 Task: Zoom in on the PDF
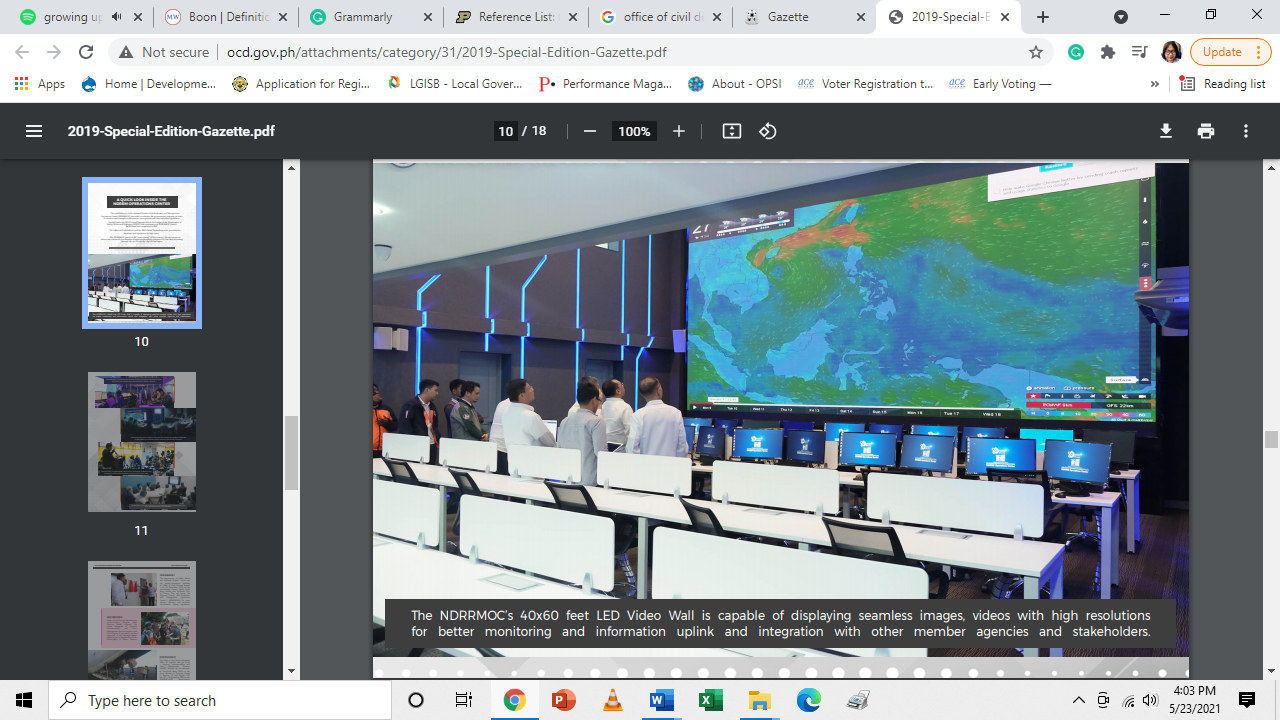679,131
